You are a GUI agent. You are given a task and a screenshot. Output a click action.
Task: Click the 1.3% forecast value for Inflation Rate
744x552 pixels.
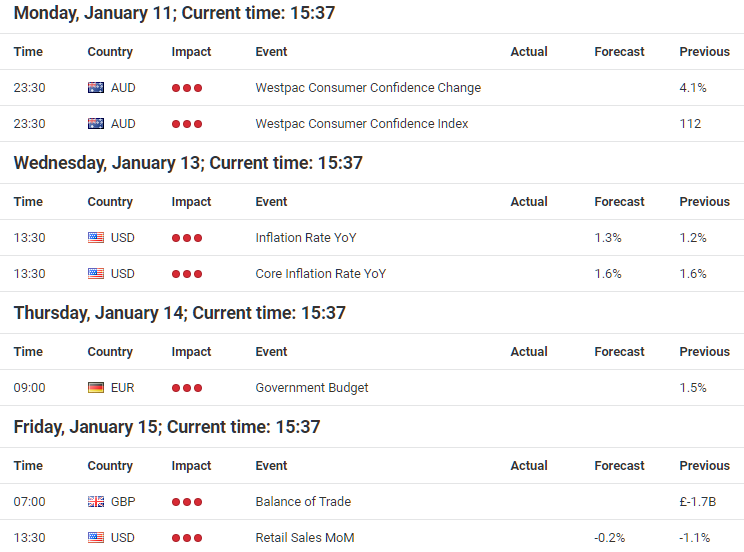click(x=608, y=238)
